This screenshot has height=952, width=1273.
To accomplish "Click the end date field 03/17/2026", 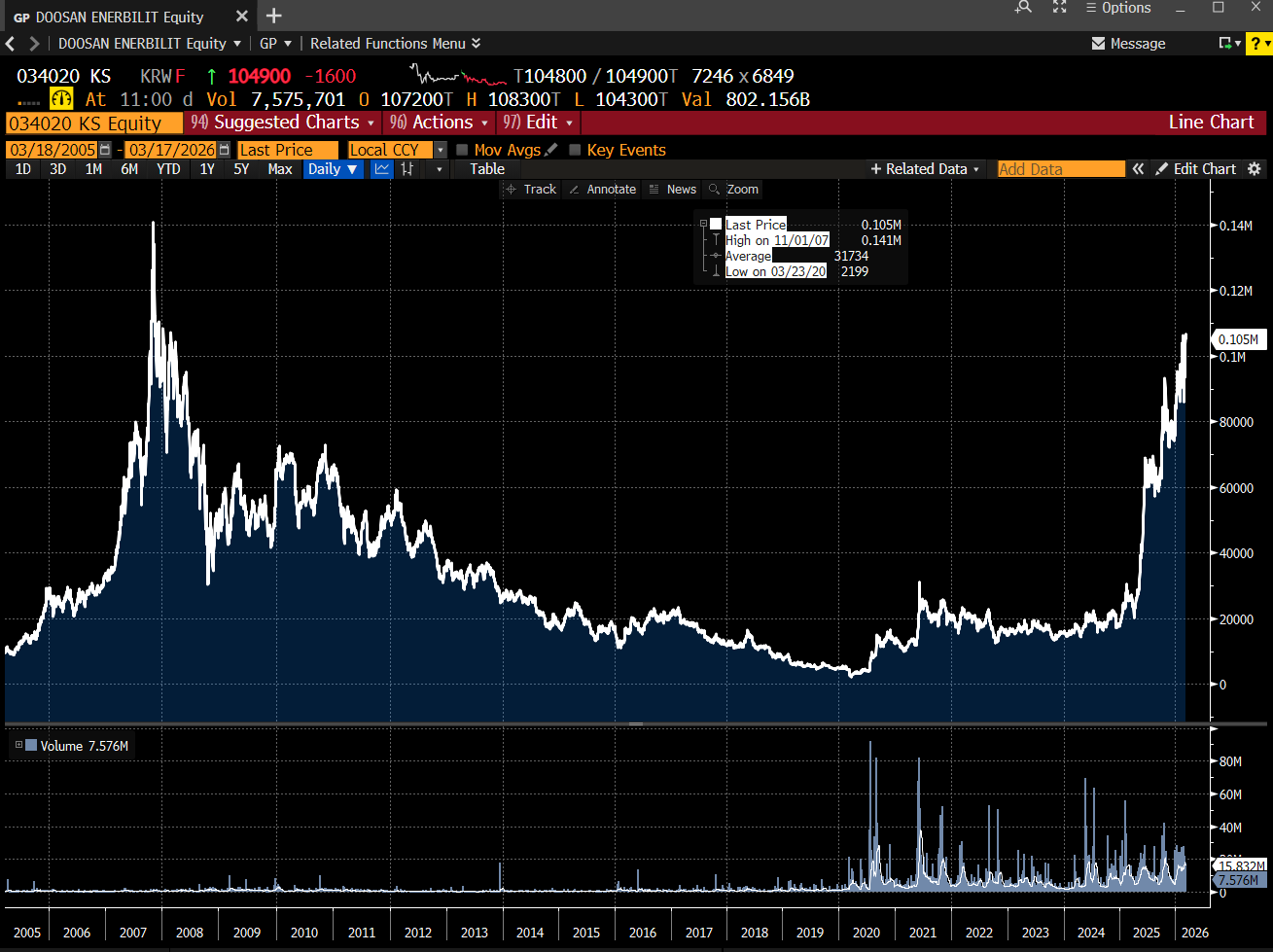I will (x=171, y=150).
